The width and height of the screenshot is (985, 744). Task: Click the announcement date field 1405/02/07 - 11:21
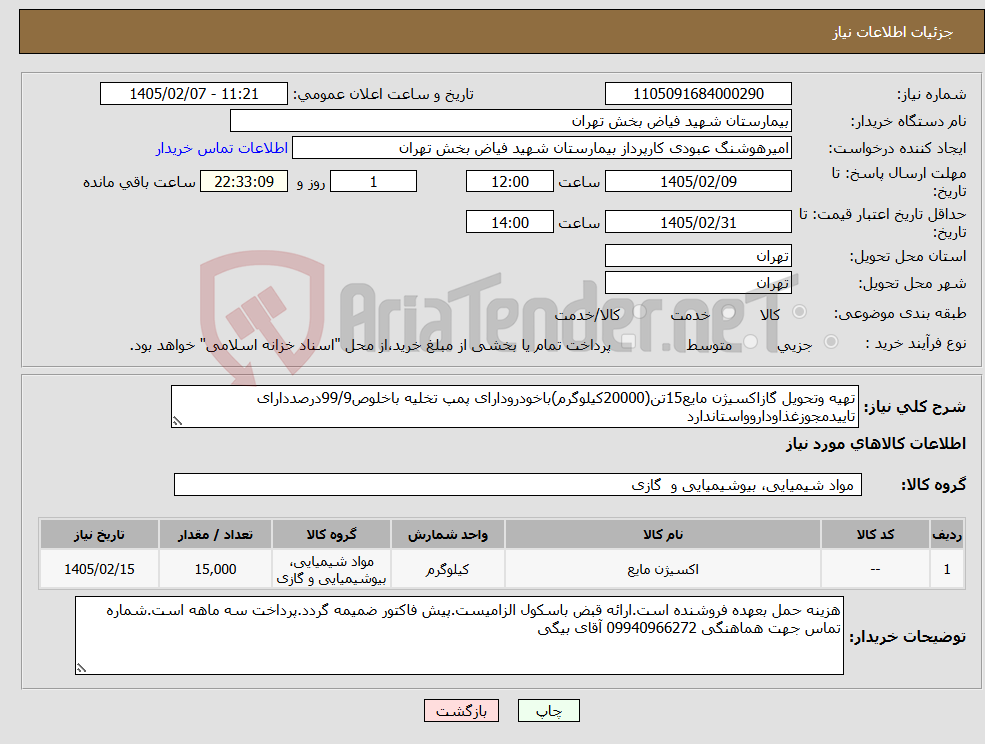[x=193, y=94]
